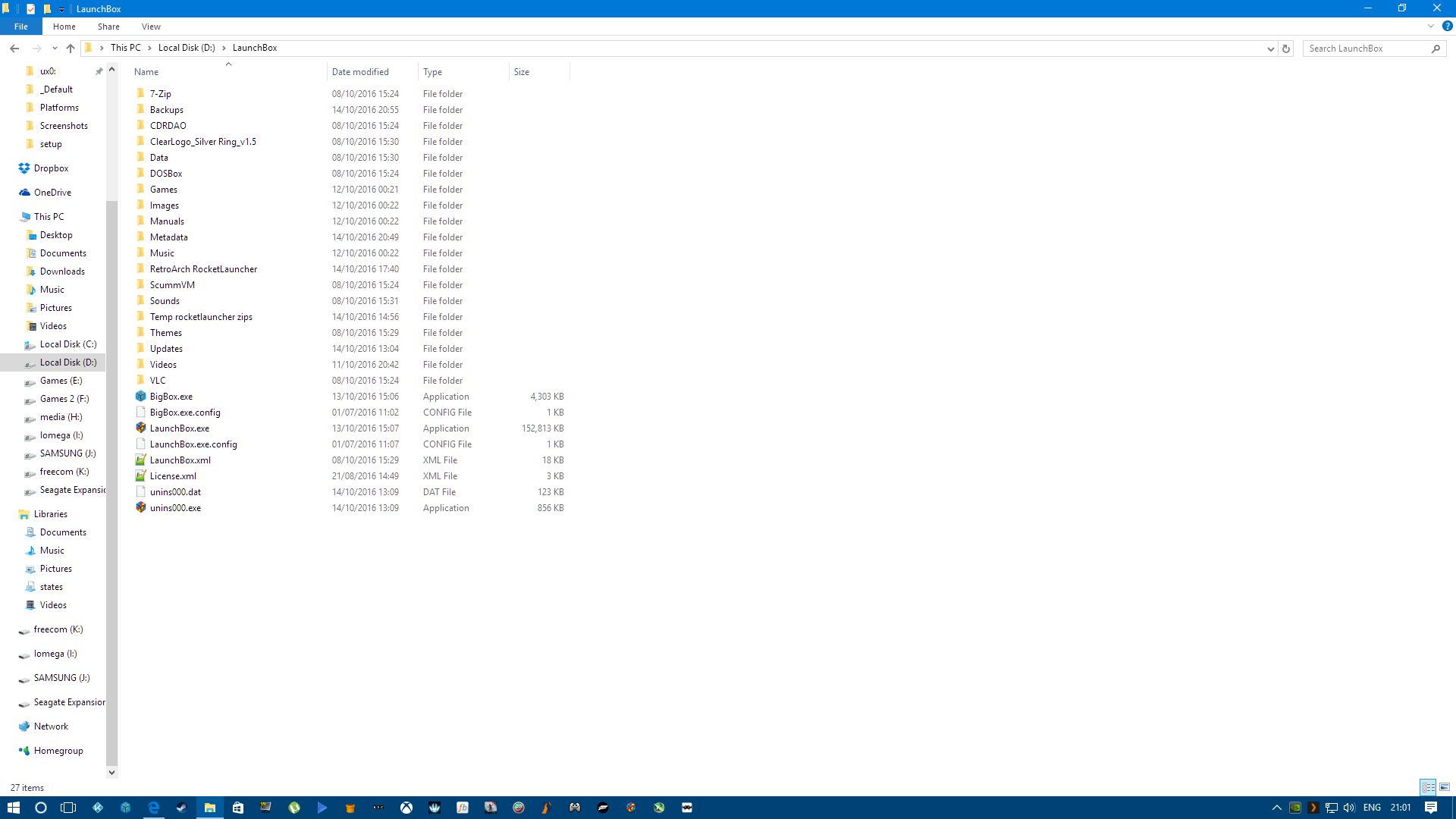This screenshot has height=819, width=1456.
Task: Expand the ribbon with chevron
Action: pyautogui.click(x=1431, y=26)
